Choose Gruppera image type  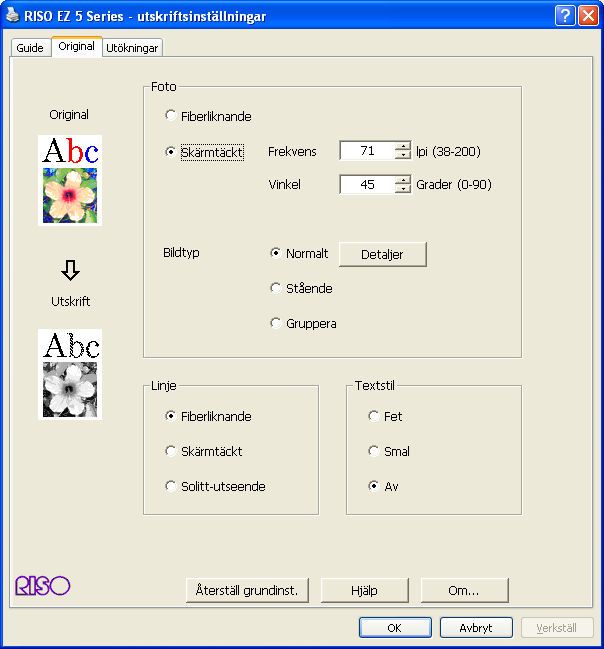coord(303,323)
